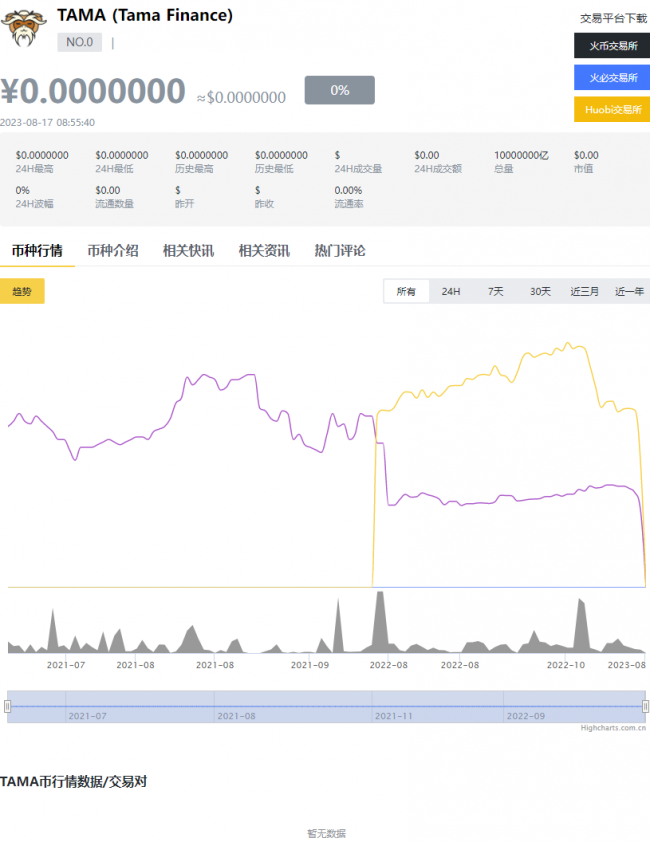
Task: Open the yellow Huobi交易所 button
Action: coord(612,110)
